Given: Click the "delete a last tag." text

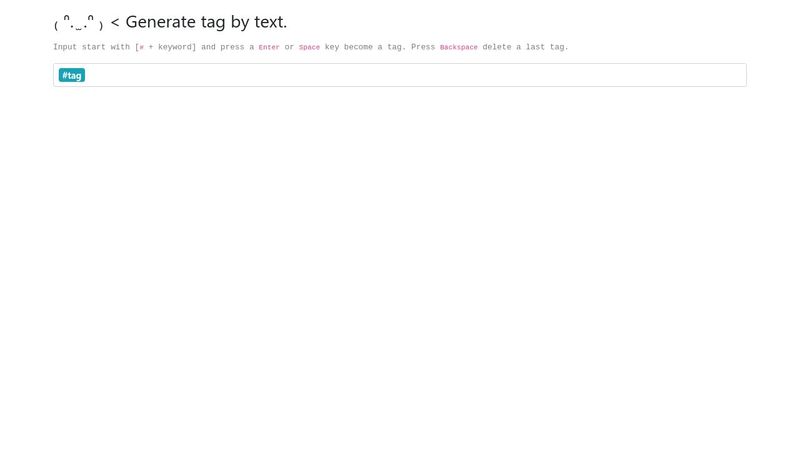Looking at the screenshot, I should 525,47.
